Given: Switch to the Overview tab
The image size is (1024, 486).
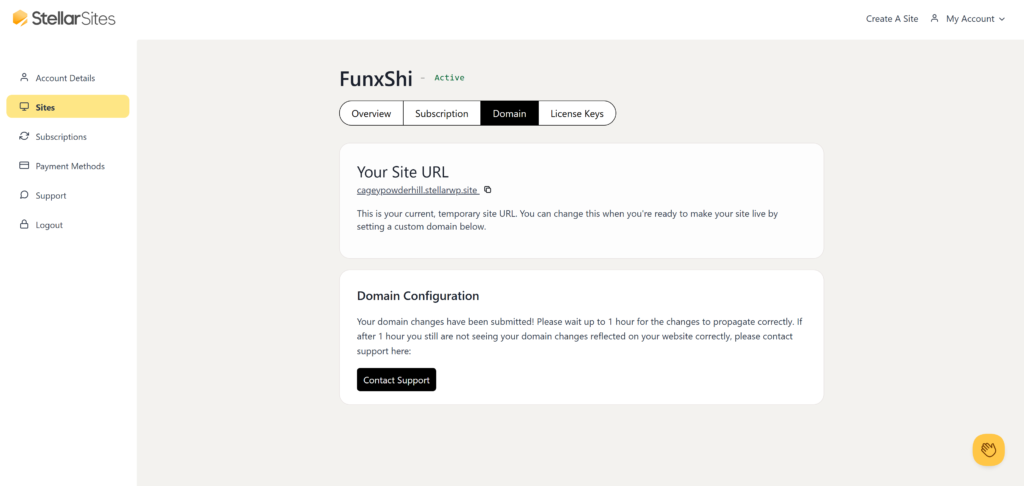Looking at the screenshot, I should pyautogui.click(x=371, y=114).
